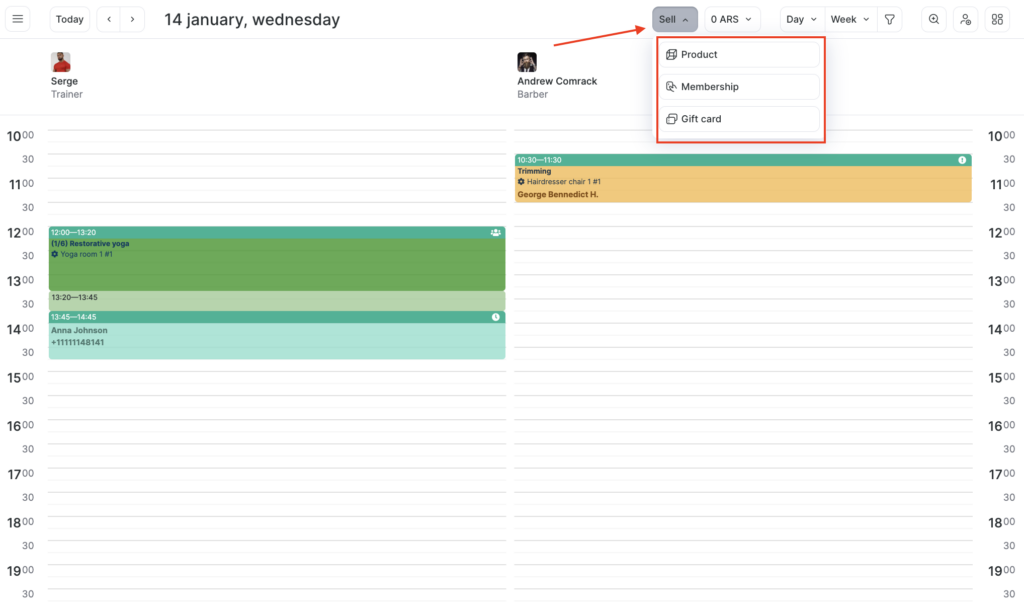Screen dimensions: 1024x609
Task: Expand the 0 ARS dropdown
Action: pyautogui.click(x=731, y=19)
